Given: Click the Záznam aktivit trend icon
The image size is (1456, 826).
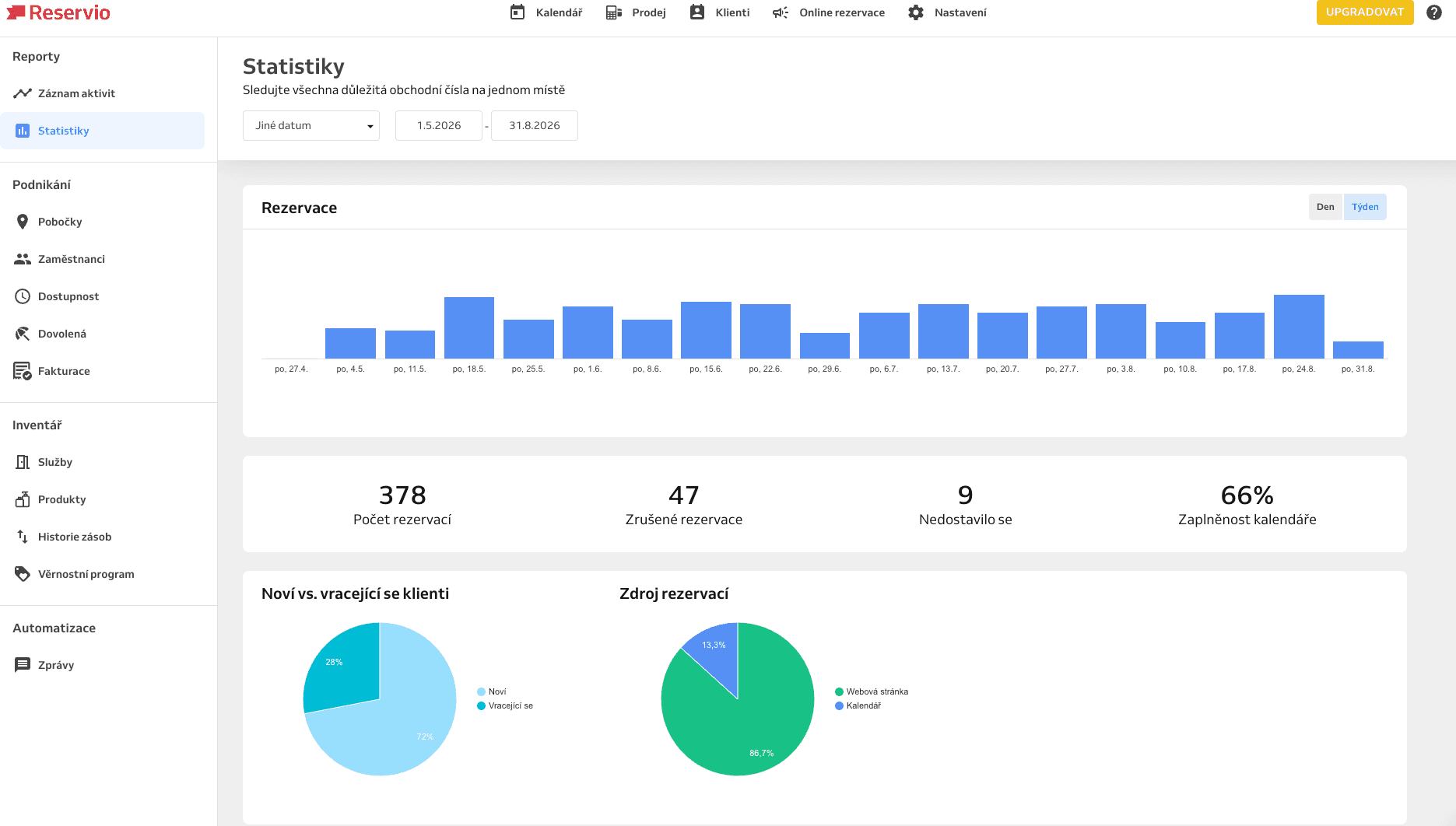Looking at the screenshot, I should 23,93.
